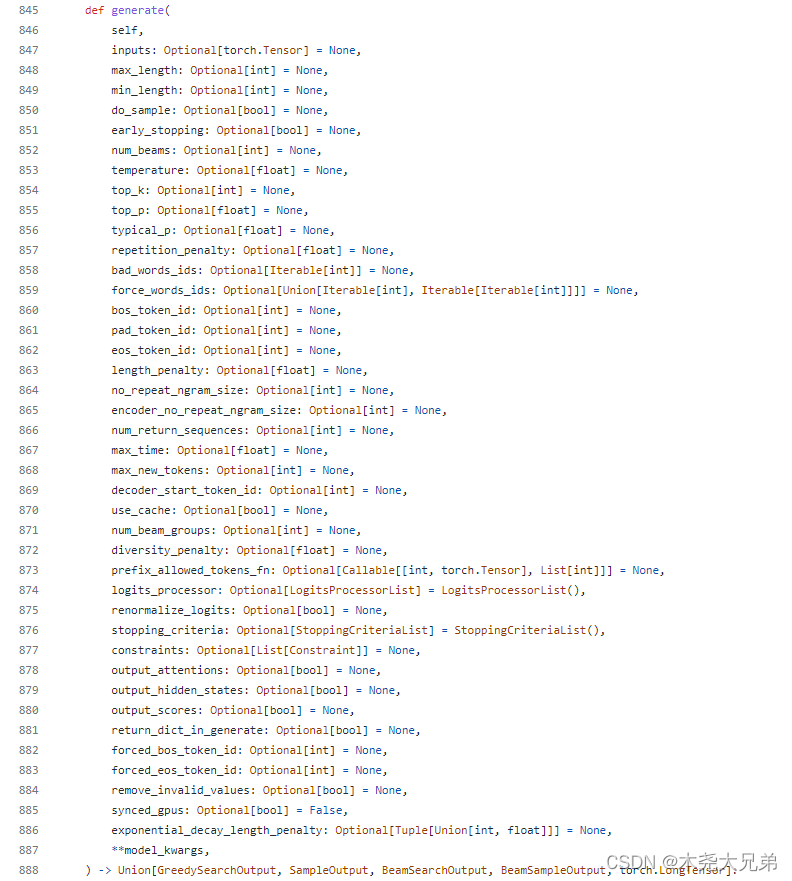Image resolution: width=792 pixels, height=881 pixels.
Task: Click 'StoppingCriteriaList()' default value
Action: (527, 630)
